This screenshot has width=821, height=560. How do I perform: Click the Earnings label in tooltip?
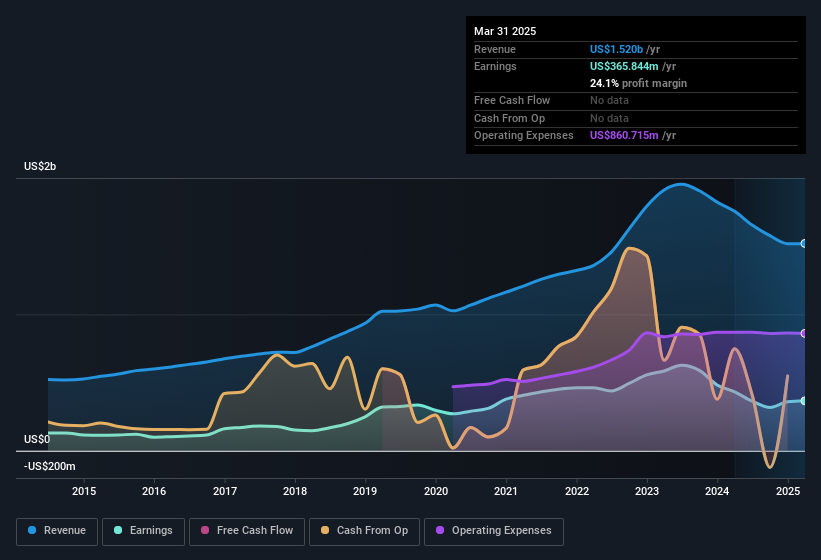495,66
